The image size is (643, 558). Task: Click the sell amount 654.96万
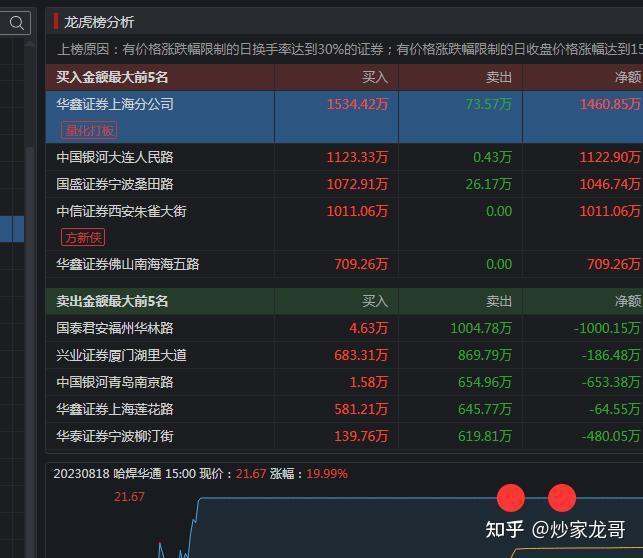[x=485, y=382]
